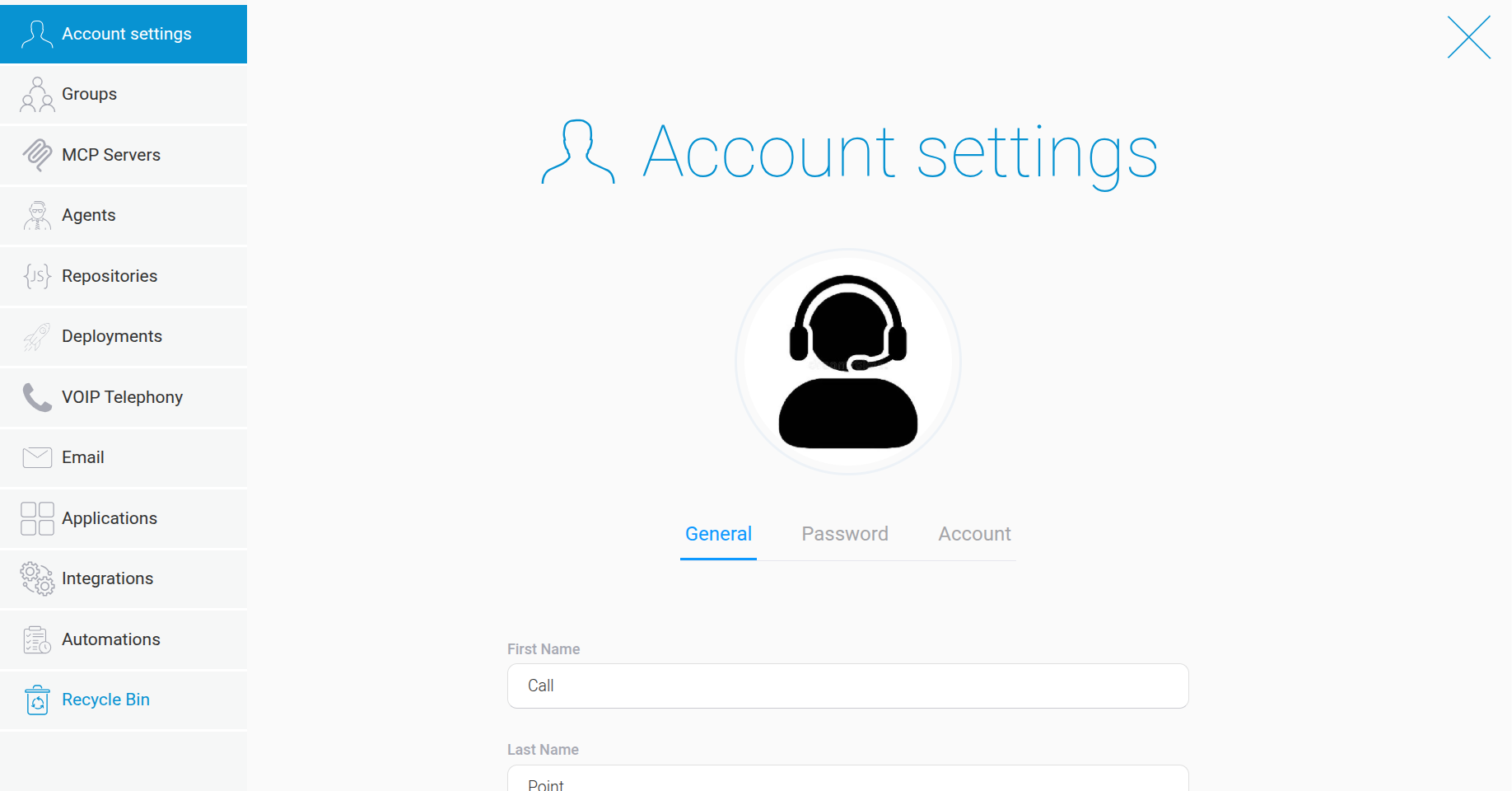
Task: Click the Automations checklist icon
Action: coord(37,639)
